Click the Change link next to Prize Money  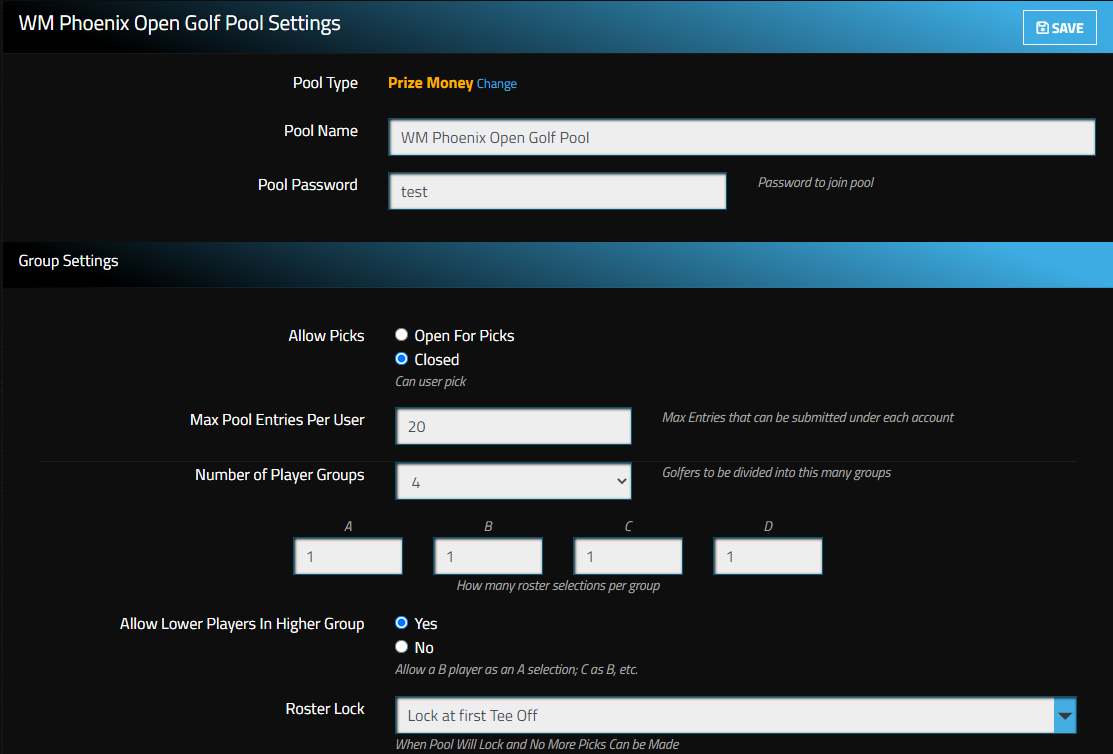(x=497, y=84)
